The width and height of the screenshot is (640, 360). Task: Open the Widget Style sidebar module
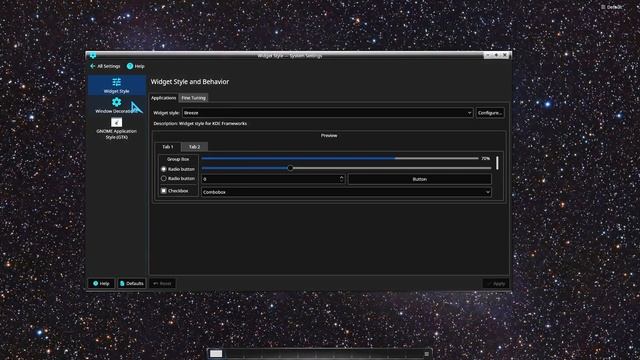[x=116, y=85]
